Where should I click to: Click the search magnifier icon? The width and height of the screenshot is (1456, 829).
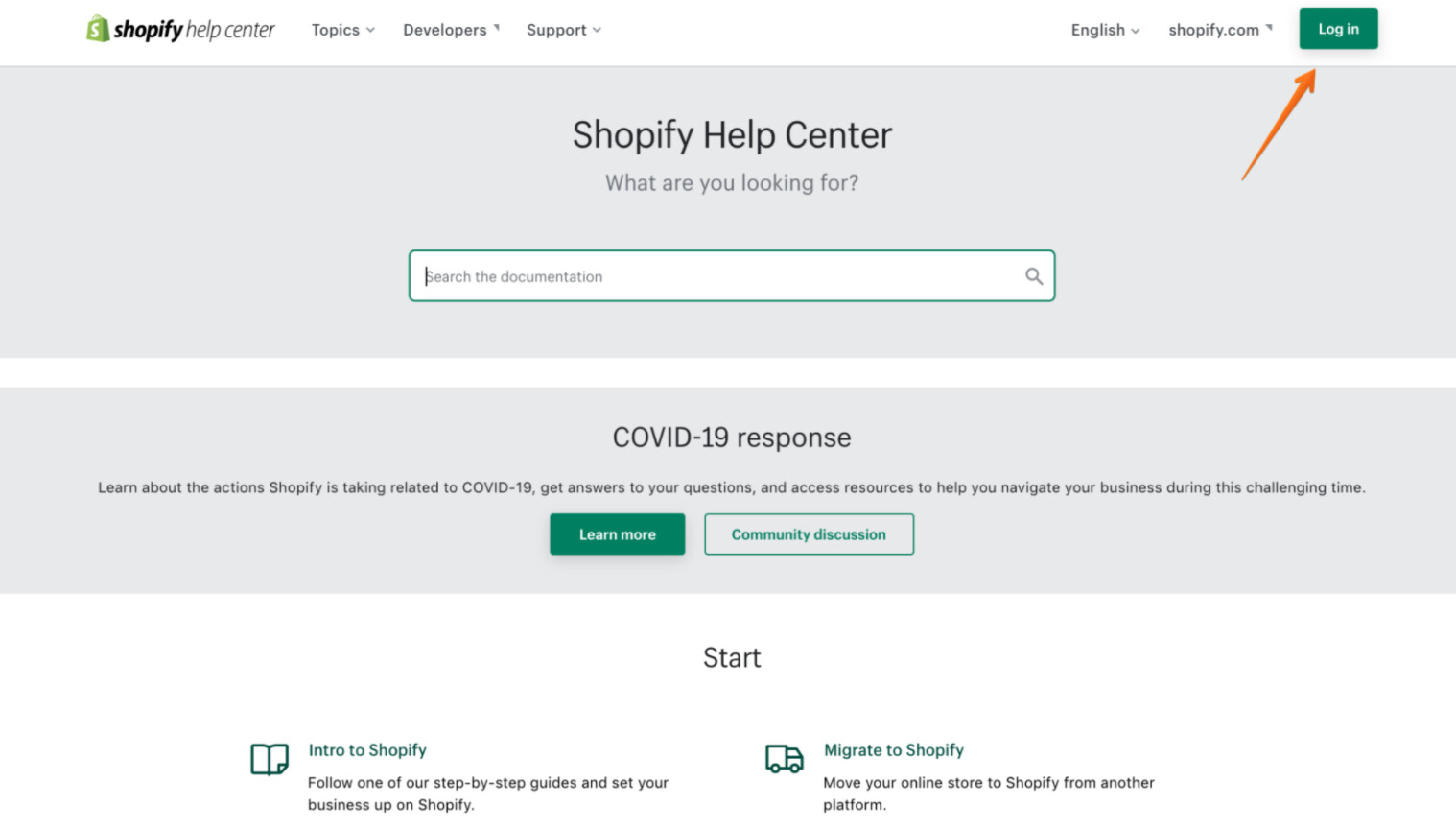pos(1033,276)
